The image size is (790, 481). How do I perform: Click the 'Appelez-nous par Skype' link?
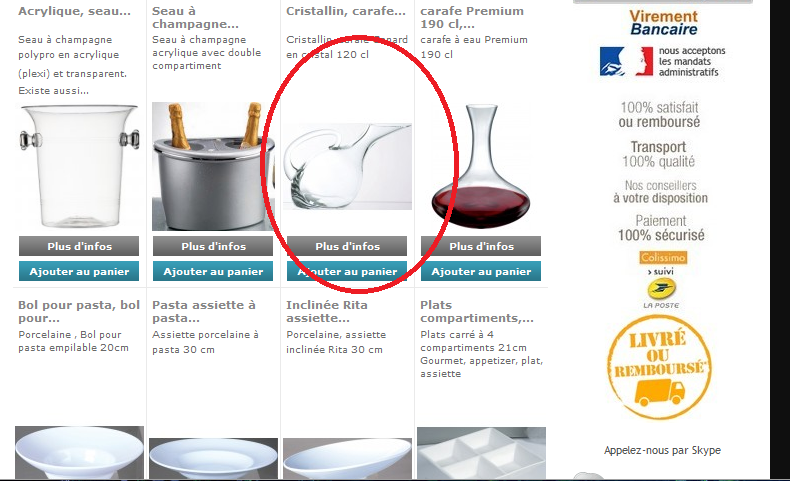pyautogui.click(x=663, y=450)
